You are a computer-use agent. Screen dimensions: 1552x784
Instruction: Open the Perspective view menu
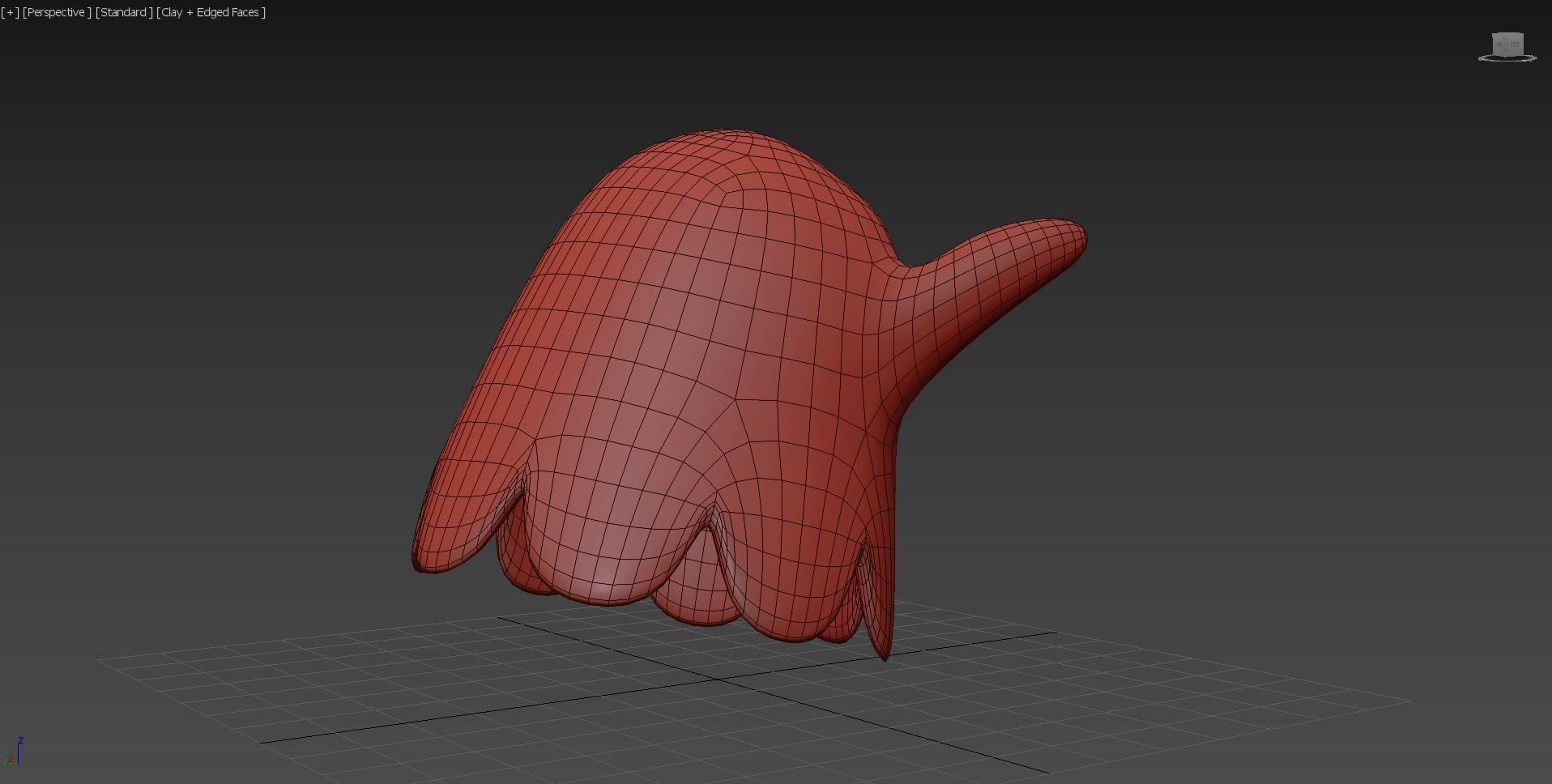[57, 12]
